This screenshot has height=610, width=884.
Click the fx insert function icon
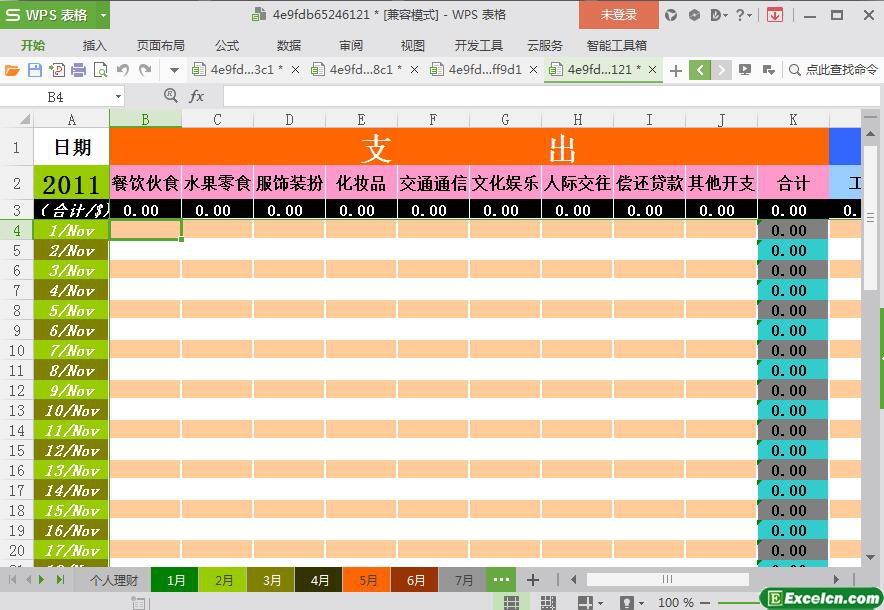pos(197,96)
